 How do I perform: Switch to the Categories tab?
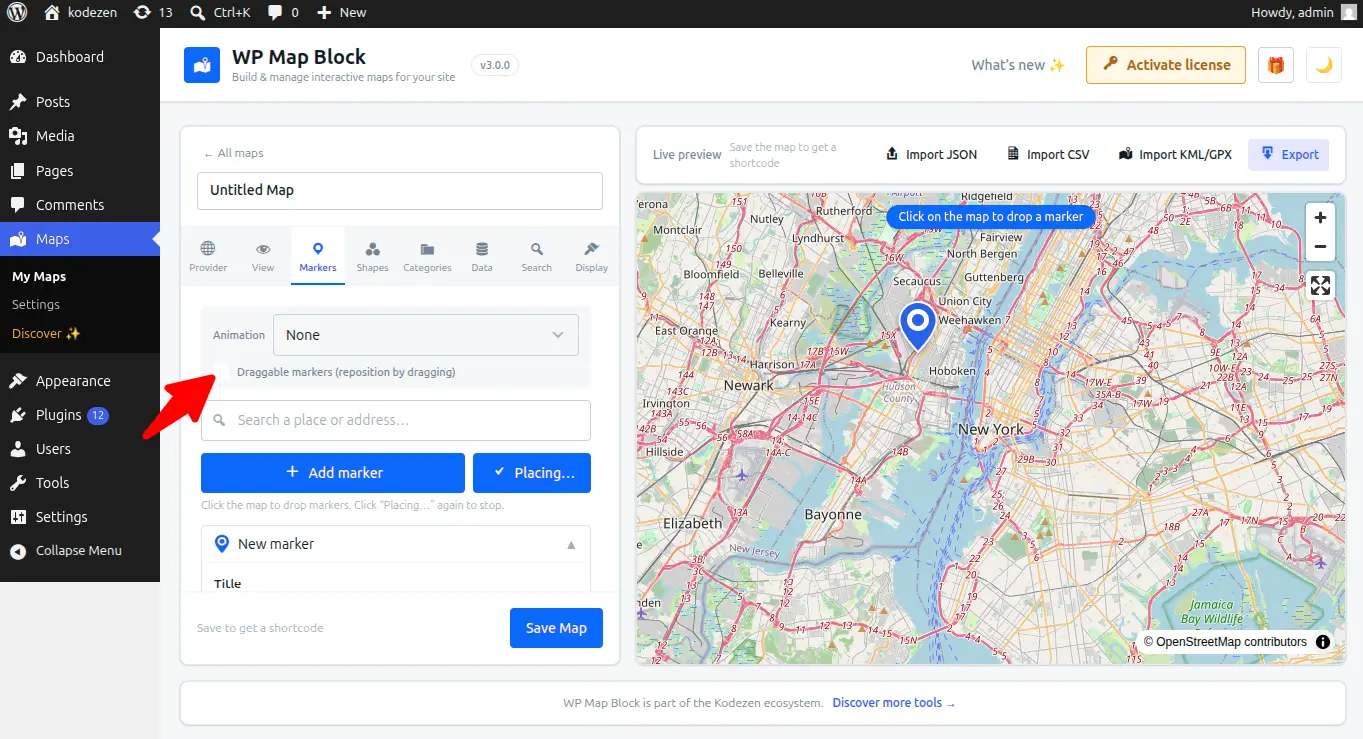(427, 256)
